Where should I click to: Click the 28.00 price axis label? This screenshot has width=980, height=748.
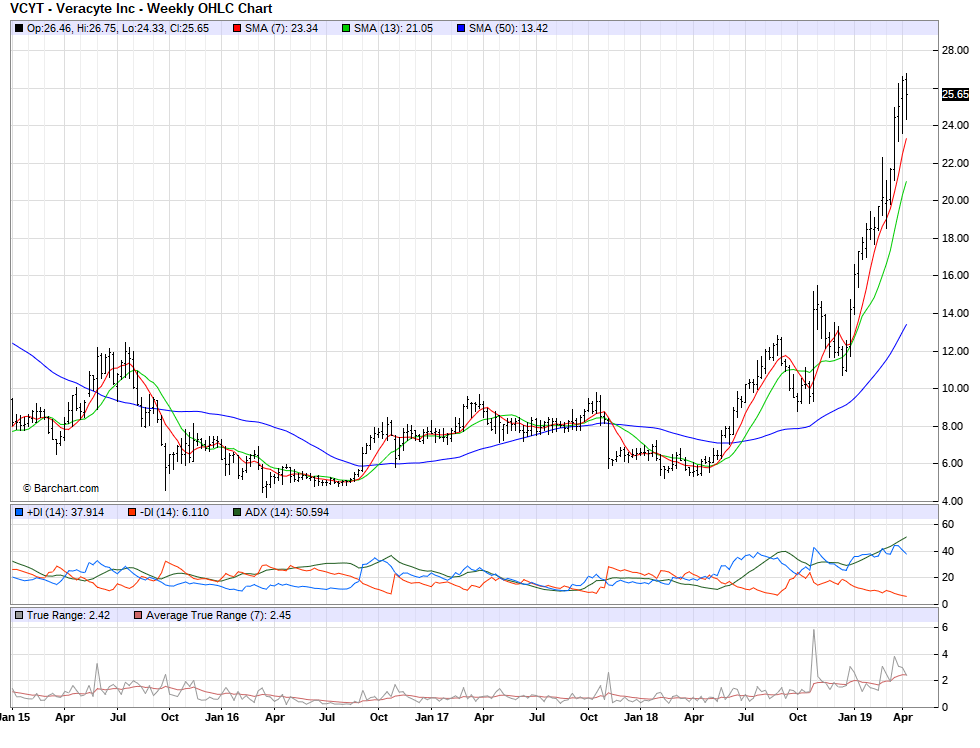point(955,51)
